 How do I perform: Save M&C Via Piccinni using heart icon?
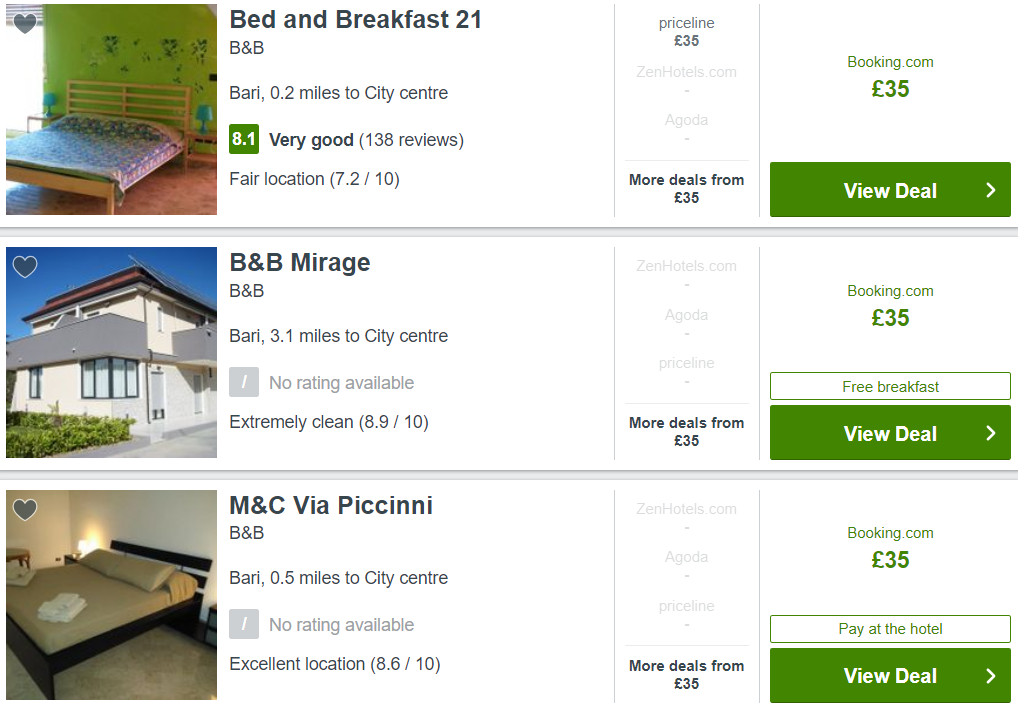coord(25,509)
